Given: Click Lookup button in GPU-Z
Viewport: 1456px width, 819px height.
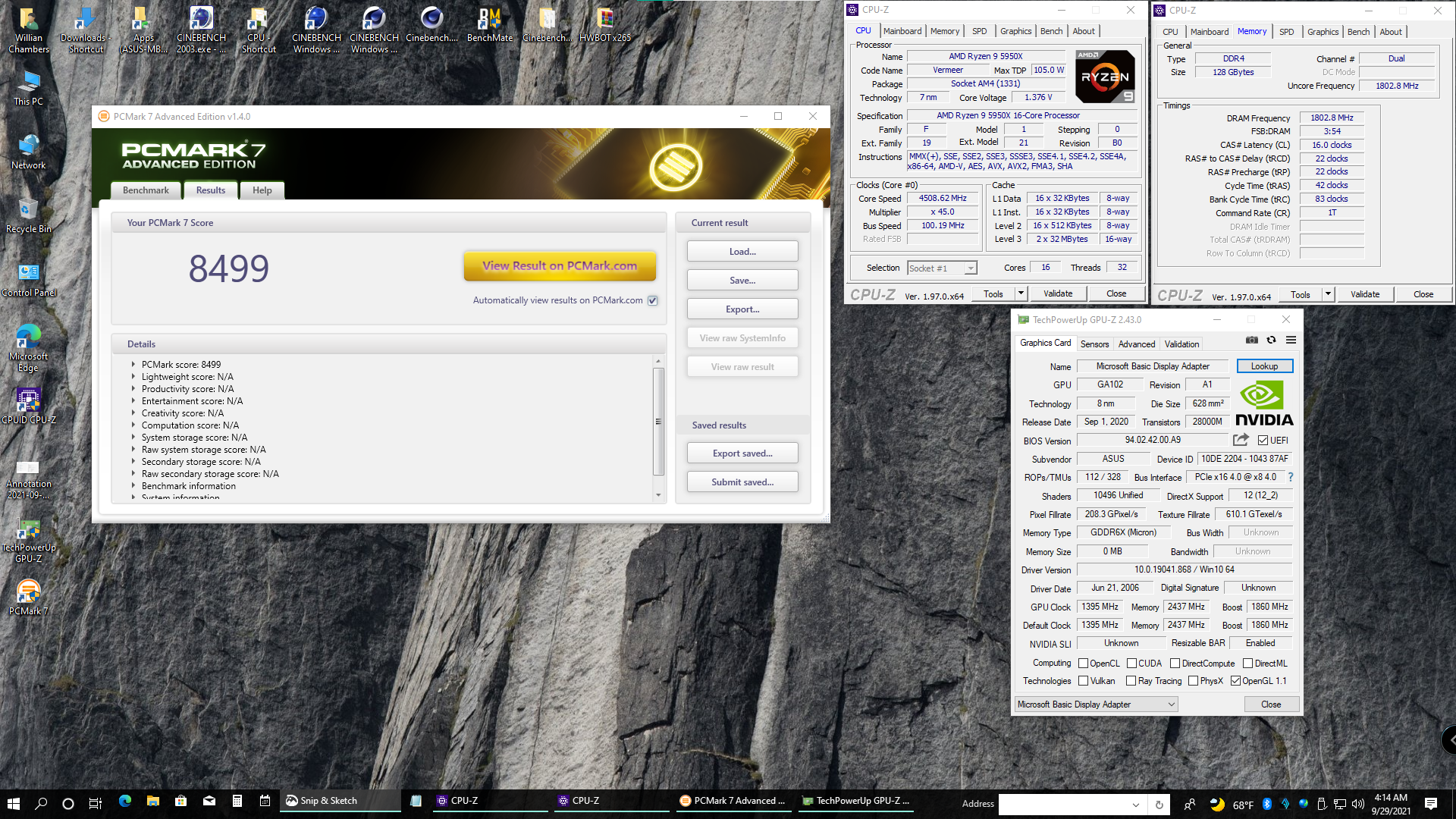Looking at the screenshot, I should pos(1264,366).
